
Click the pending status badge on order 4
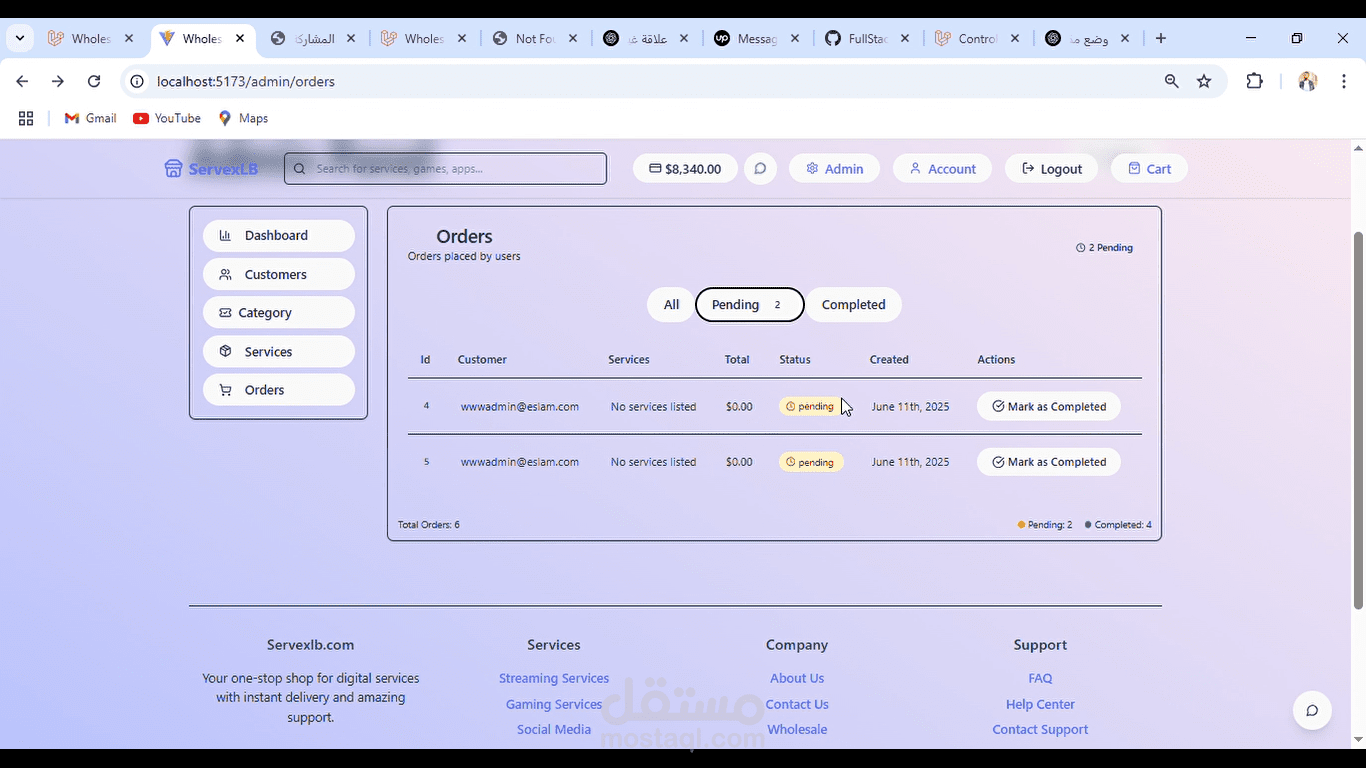coord(811,407)
